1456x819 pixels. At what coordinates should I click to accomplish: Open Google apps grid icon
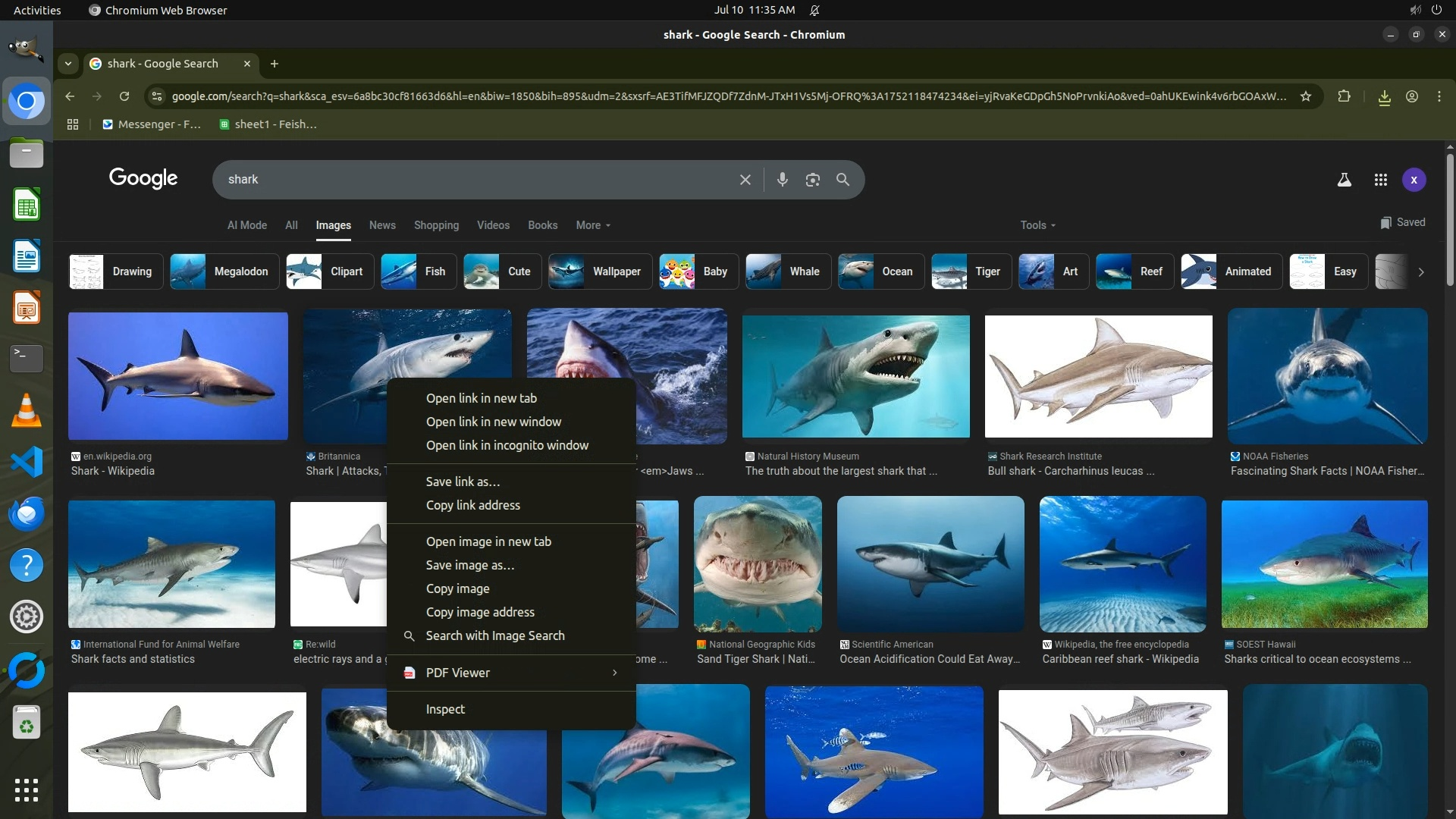coord(1380,180)
